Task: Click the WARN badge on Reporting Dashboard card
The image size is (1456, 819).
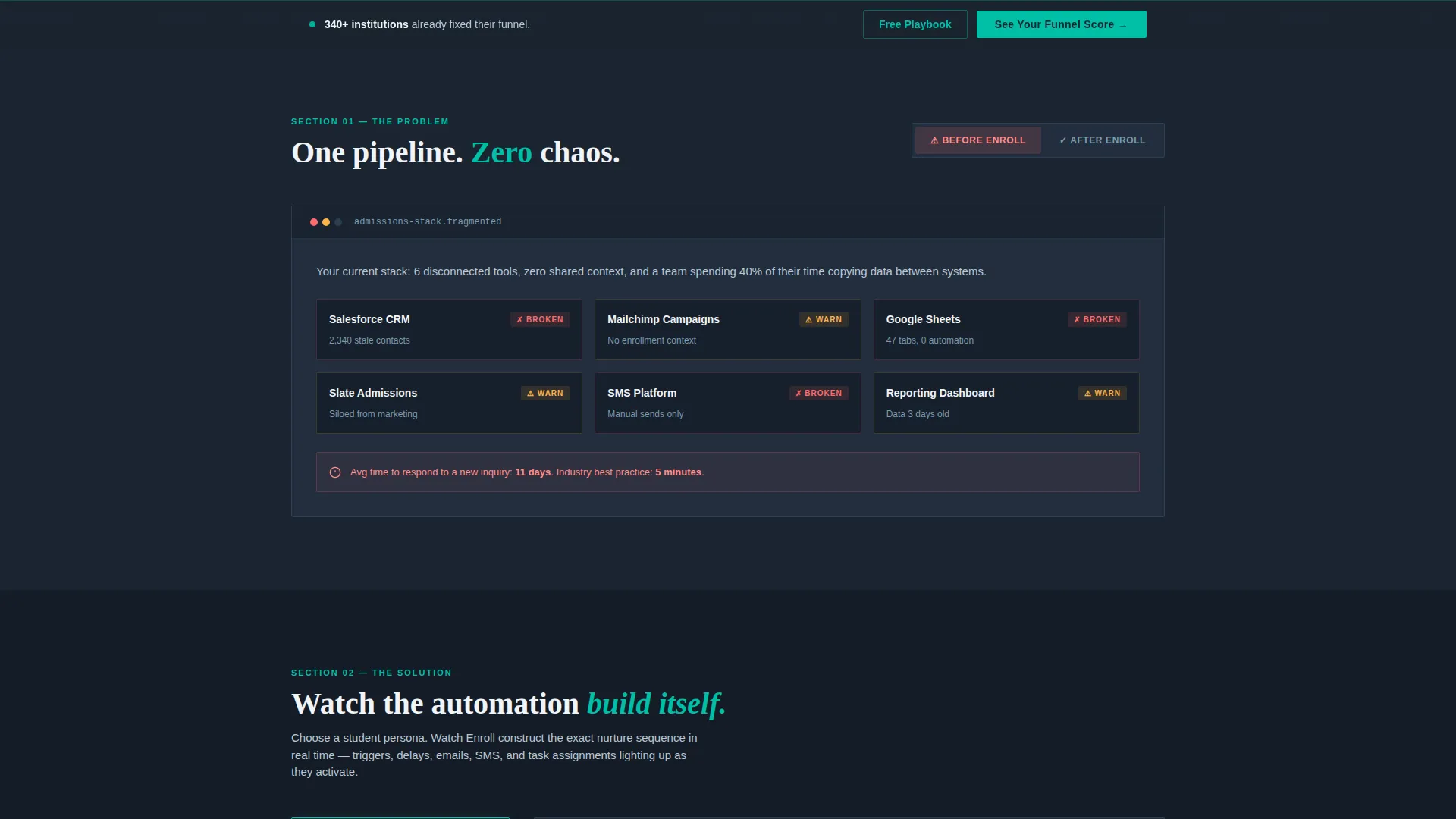Action: pyautogui.click(x=1103, y=394)
